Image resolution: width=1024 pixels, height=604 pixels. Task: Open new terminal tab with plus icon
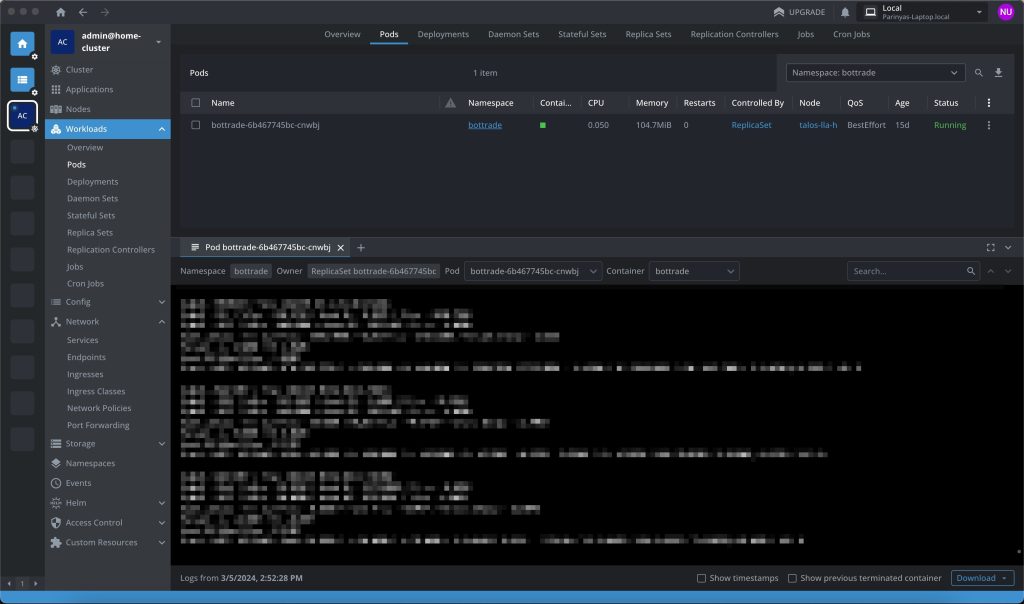(361, 247)
